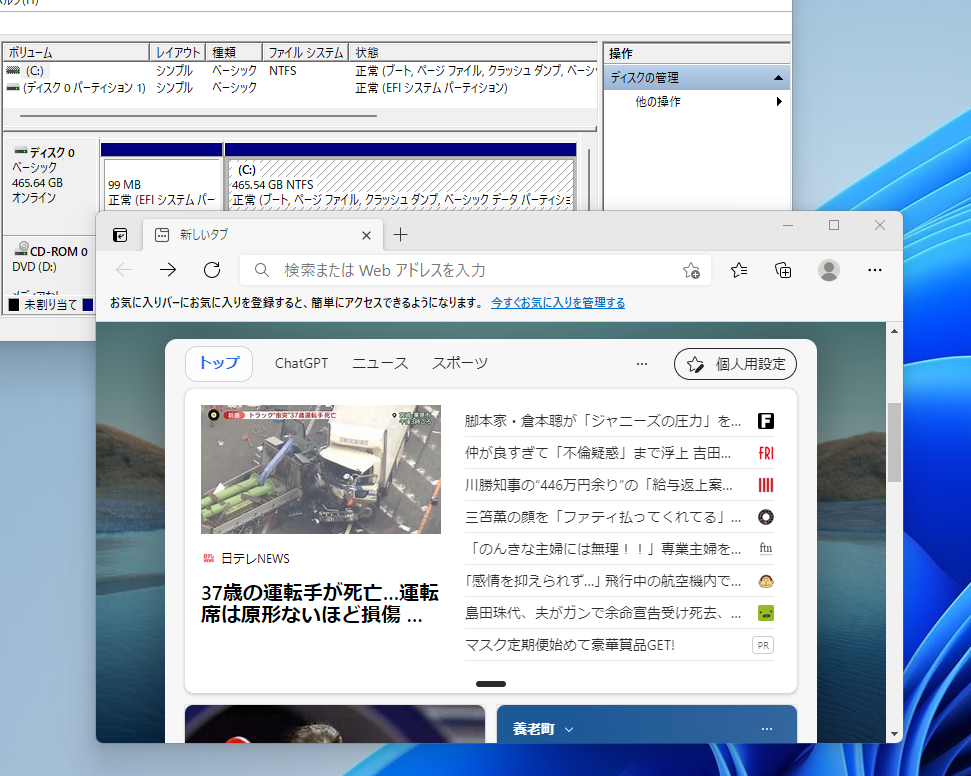Screen dimensions: 971x776
Task: Open weather card more options ellipsis
Action: (x=767, y=729)
